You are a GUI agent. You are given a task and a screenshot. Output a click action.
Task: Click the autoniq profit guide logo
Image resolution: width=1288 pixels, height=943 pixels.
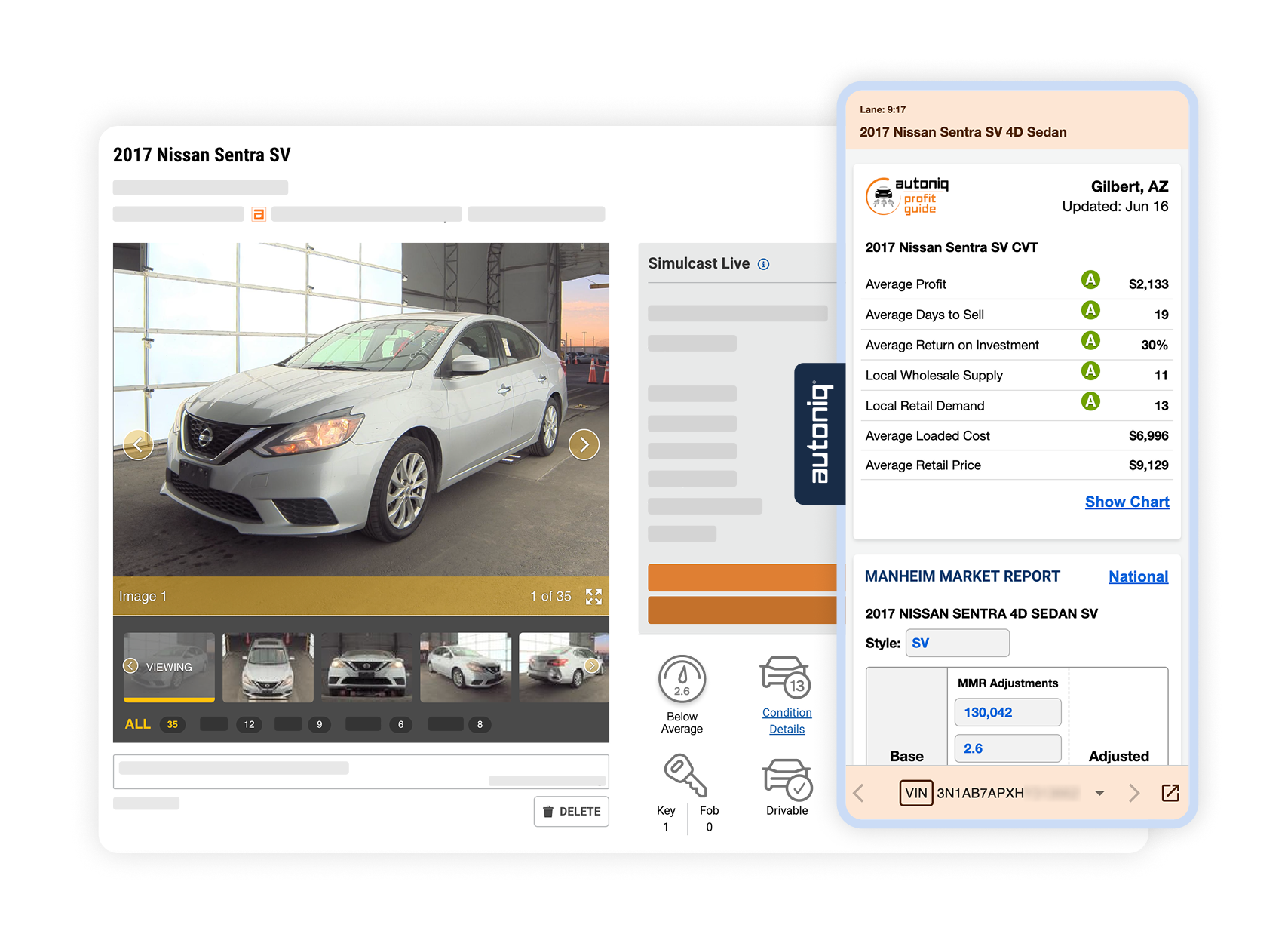coord(905,196)
